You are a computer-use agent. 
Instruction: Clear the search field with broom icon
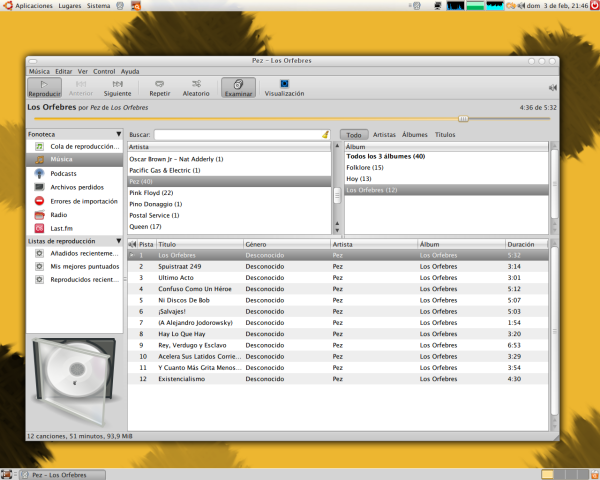(x=325, y=134)
